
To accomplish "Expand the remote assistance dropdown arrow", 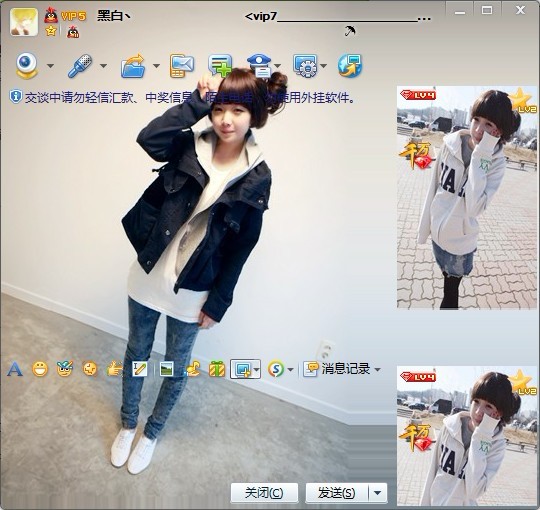I will coord(323,65).
